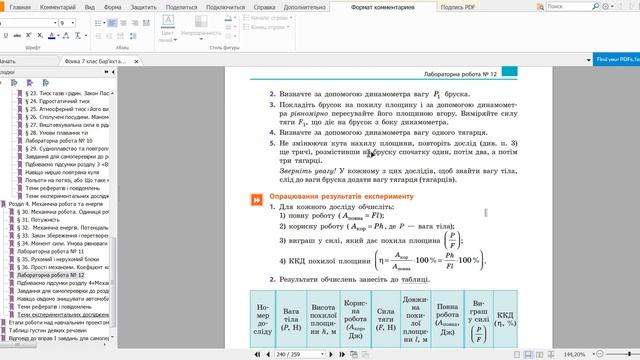Open the tab list dropdown arrow
Screen dimensions: 640x360
tap(588, 60)
